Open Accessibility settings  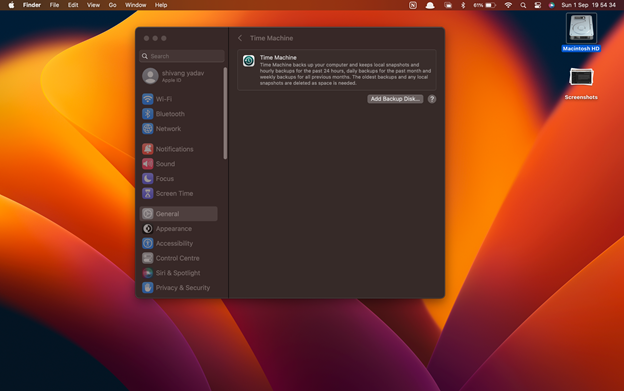[179, 243]
